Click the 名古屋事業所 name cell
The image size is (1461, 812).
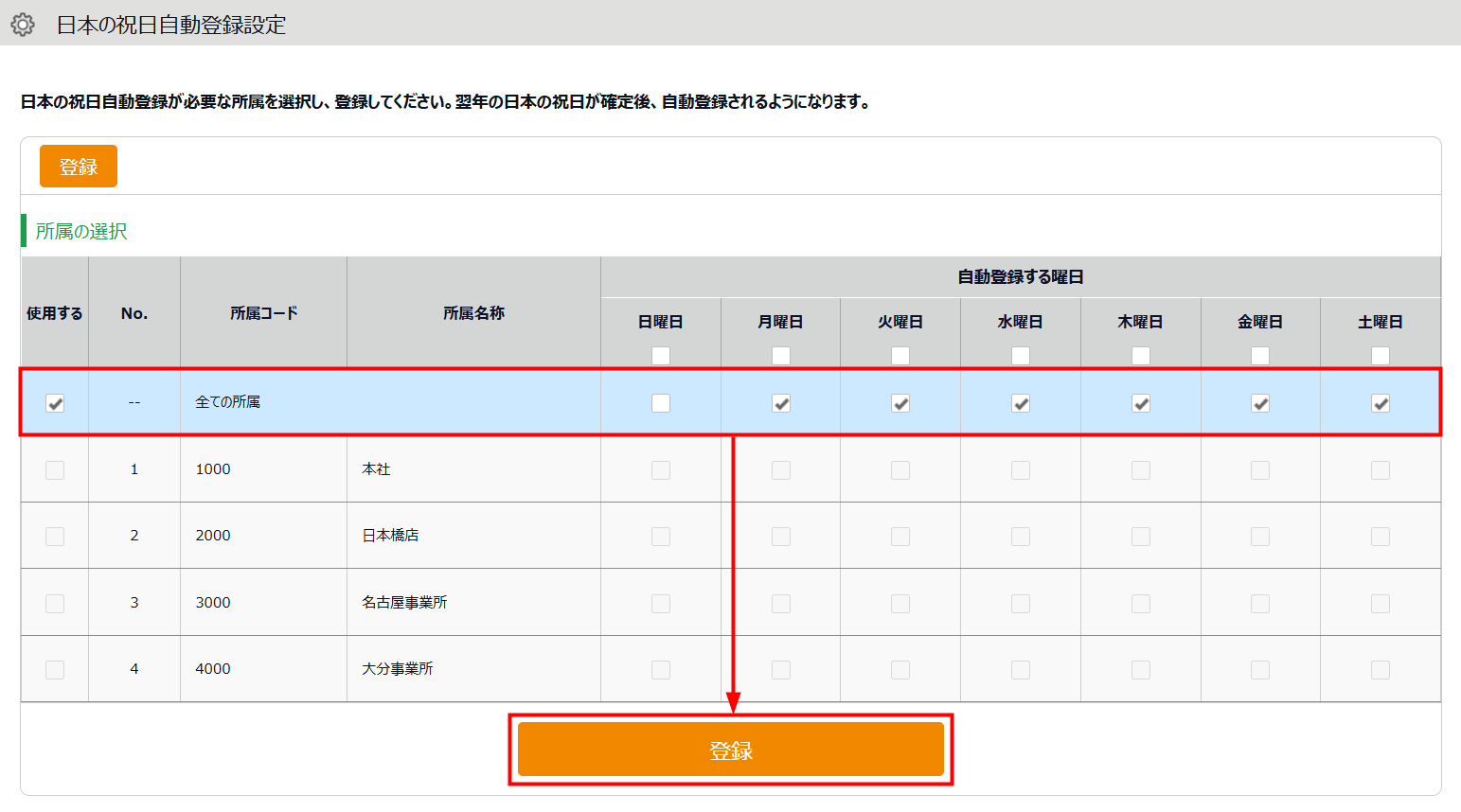pyautogui.click(x=405, y=602)
